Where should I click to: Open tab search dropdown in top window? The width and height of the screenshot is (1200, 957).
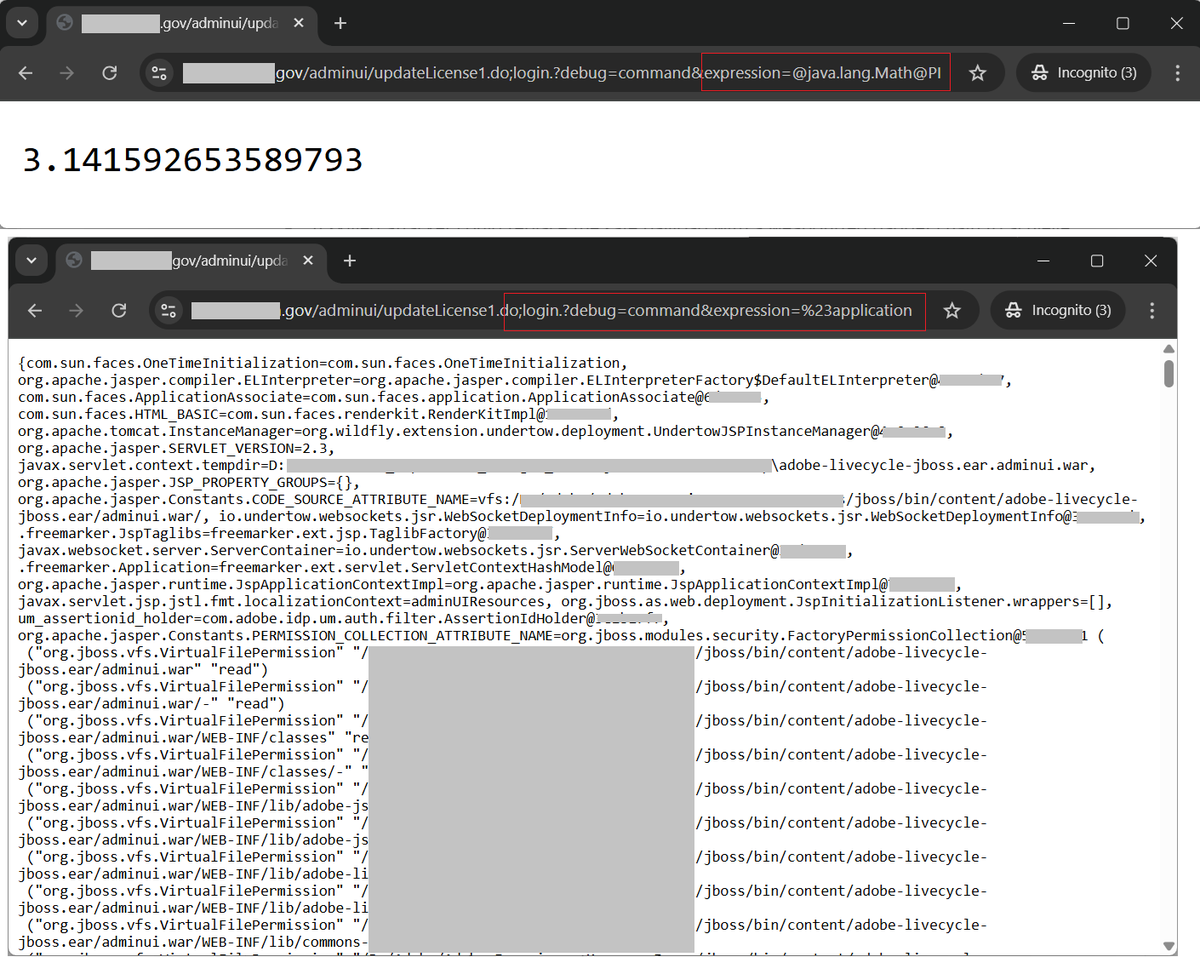point(23,23)
